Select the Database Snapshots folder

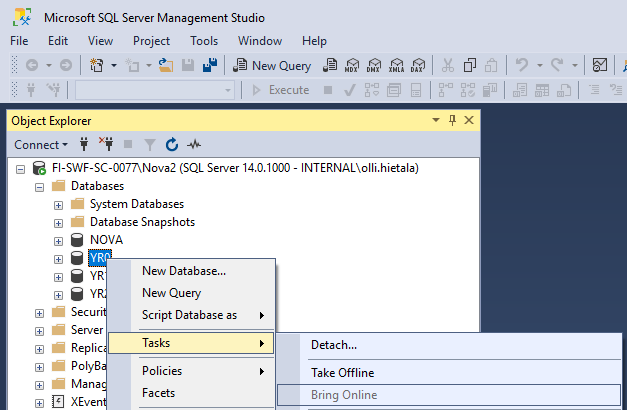coord(142,222)
